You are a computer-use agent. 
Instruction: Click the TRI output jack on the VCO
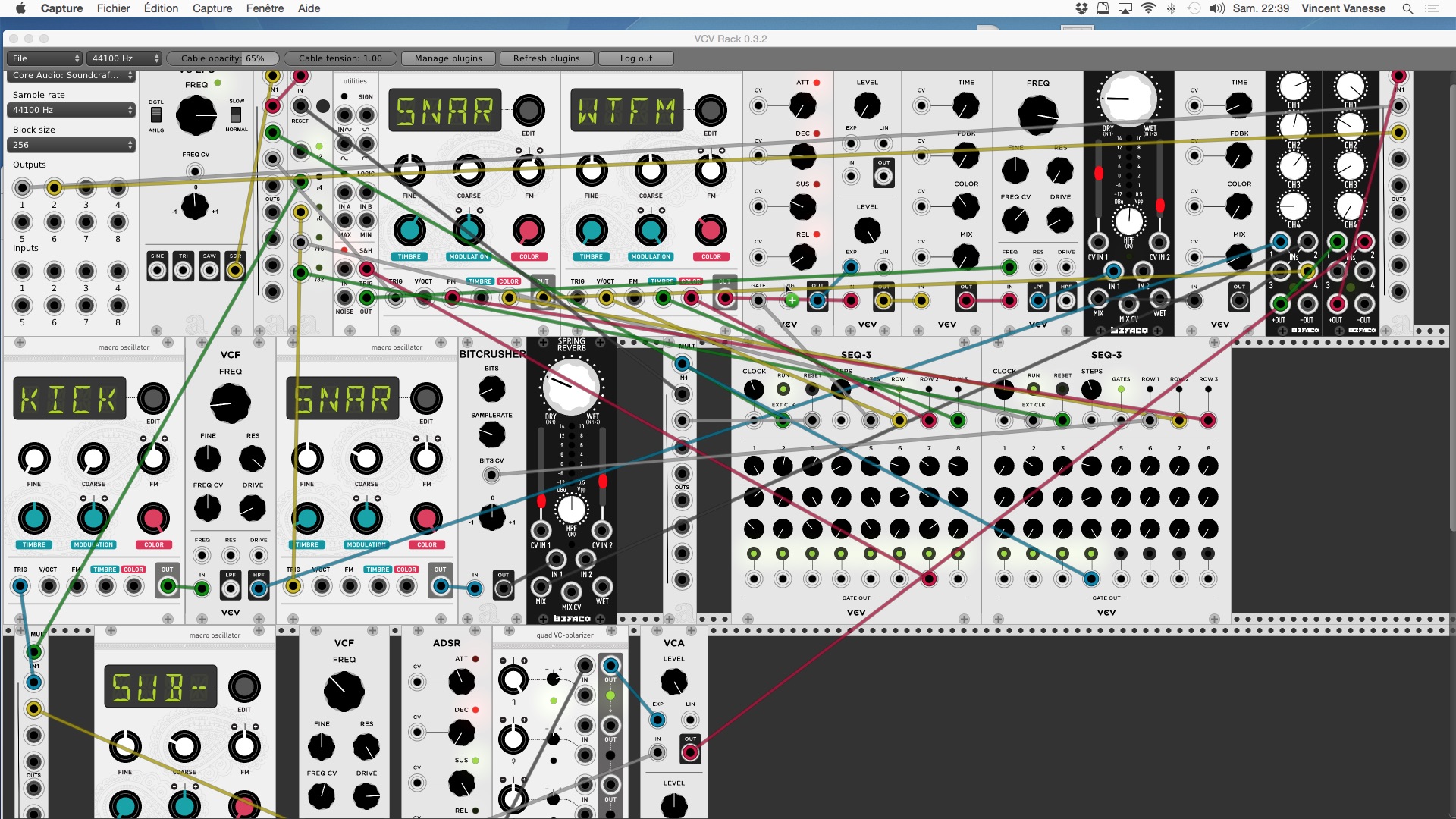[x=184, y=271]
